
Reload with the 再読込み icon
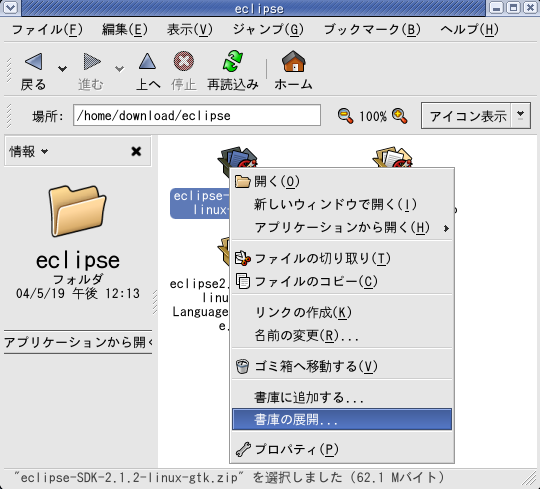[x=233, y=61]
